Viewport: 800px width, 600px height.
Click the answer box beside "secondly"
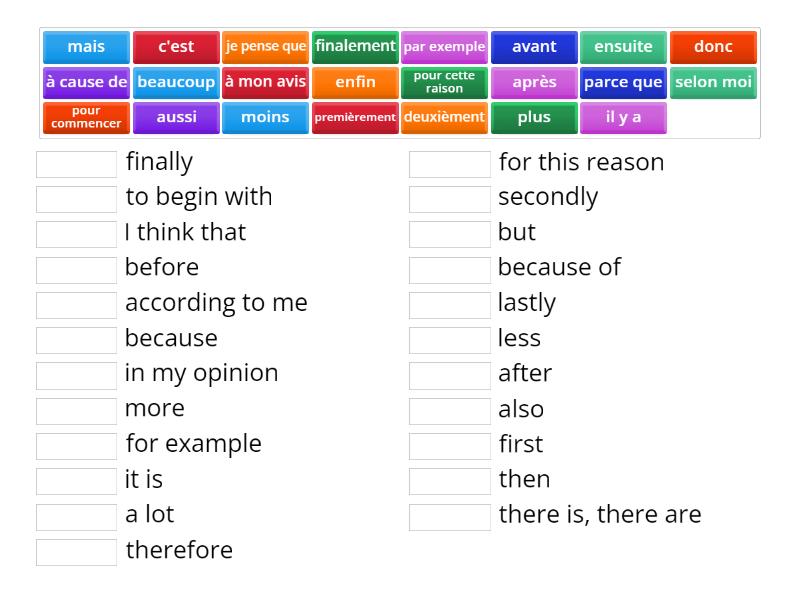pos(449,198)
